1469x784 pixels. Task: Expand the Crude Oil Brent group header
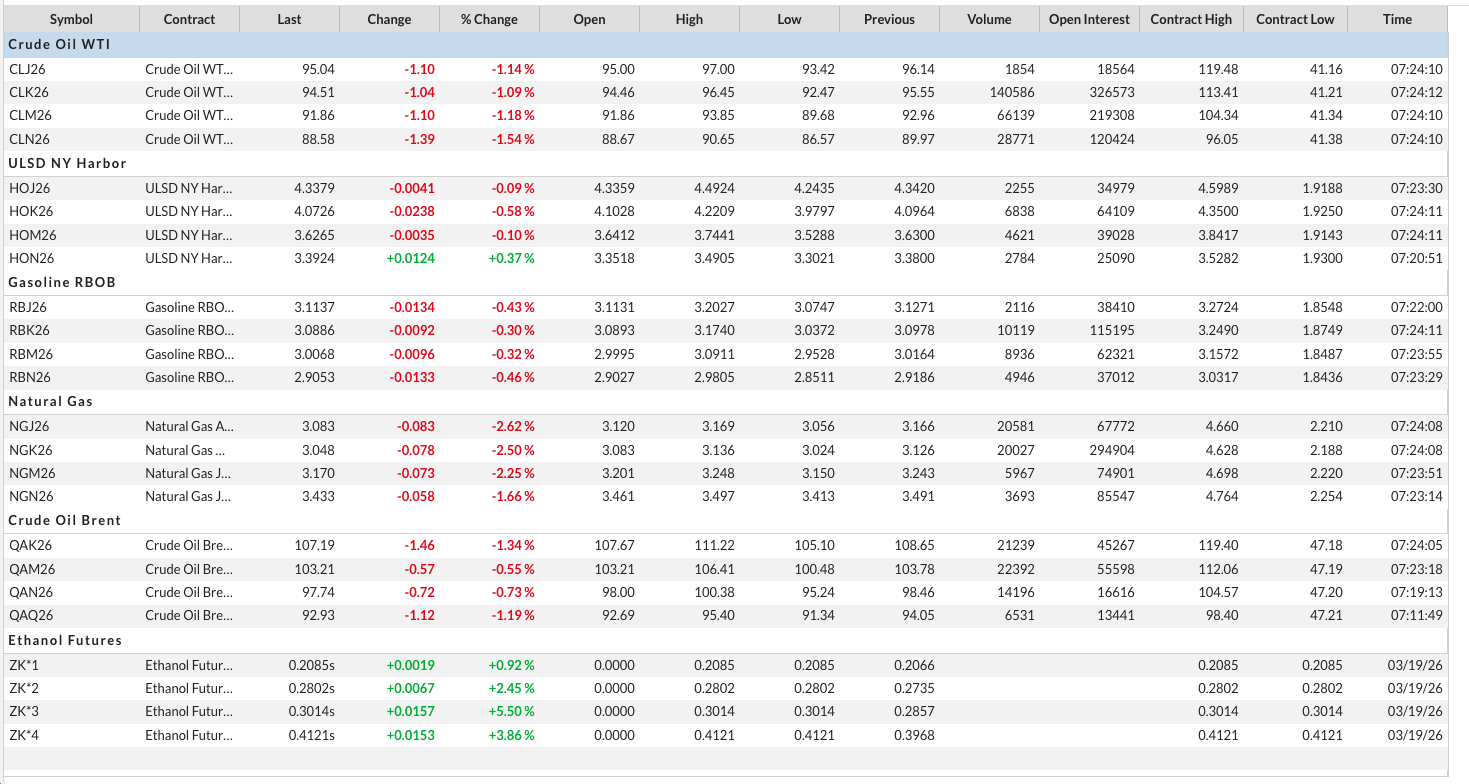(64, 520)
